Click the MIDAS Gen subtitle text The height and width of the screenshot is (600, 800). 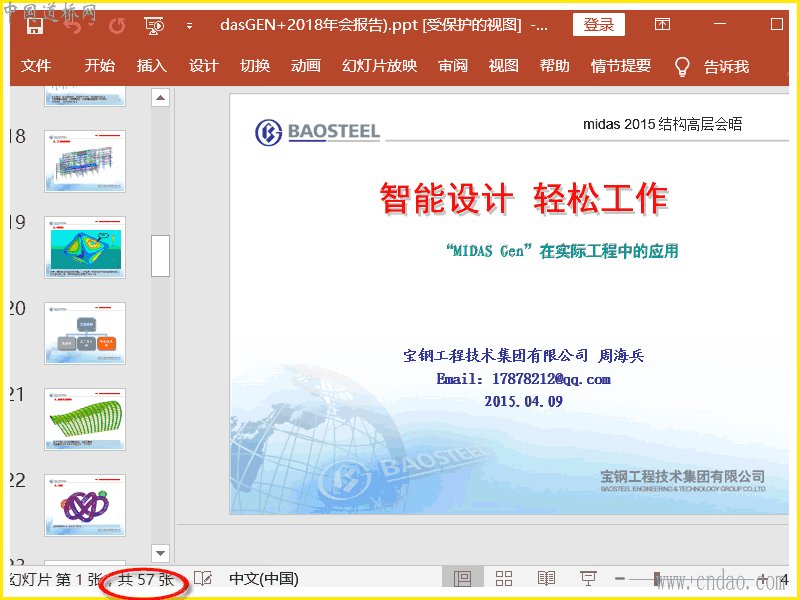tap(562, 251)
